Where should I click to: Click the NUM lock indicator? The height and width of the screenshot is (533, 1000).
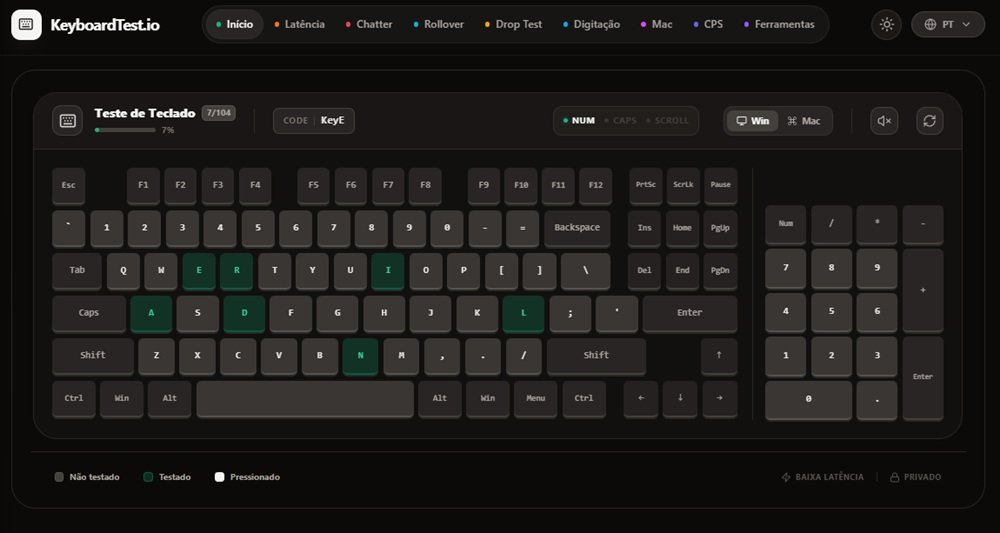coord(579,121)
